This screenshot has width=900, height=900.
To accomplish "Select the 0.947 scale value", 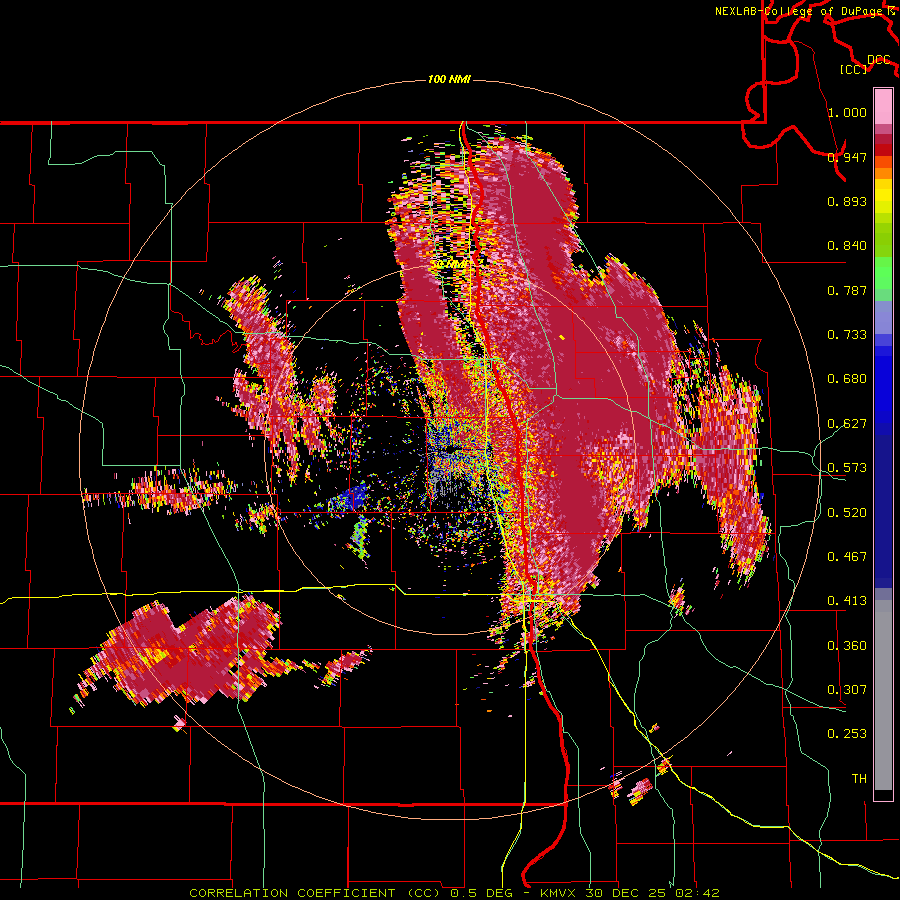I will click(x=847, y=157).
